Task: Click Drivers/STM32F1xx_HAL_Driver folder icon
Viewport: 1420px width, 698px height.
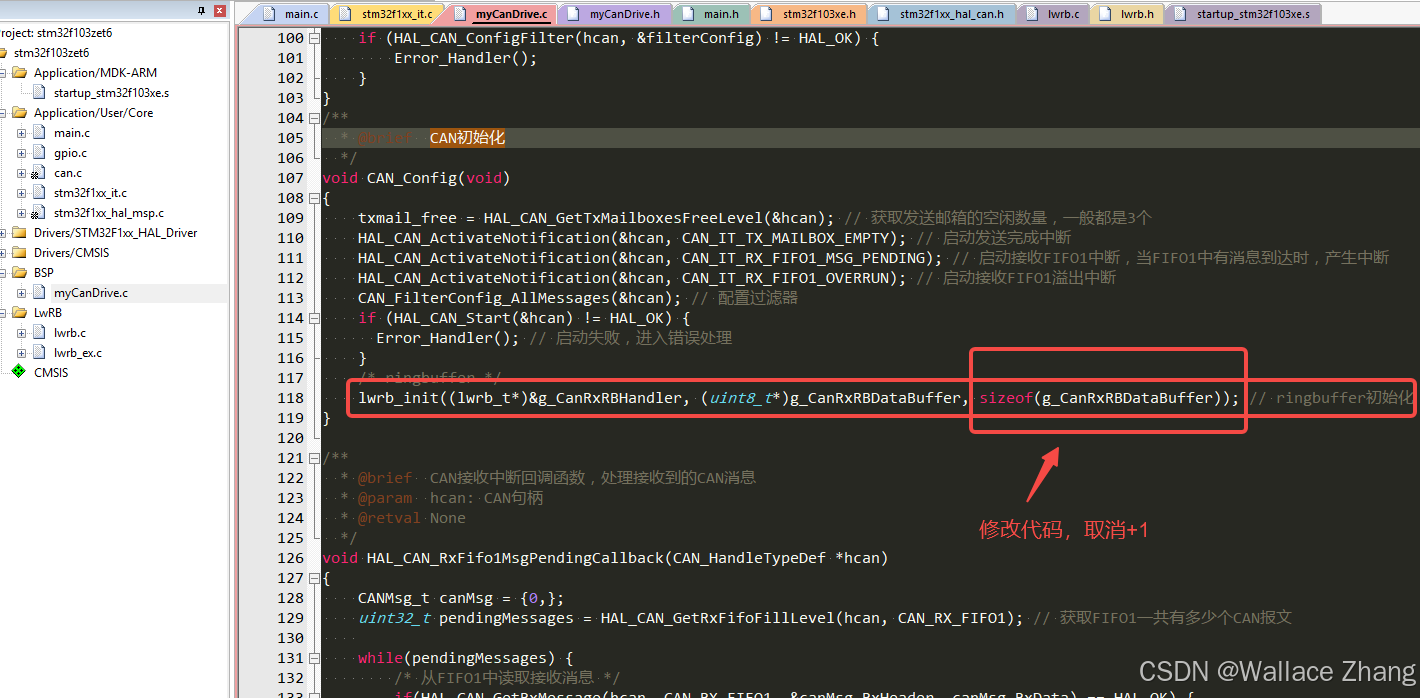Action: (x=19, y=233)
